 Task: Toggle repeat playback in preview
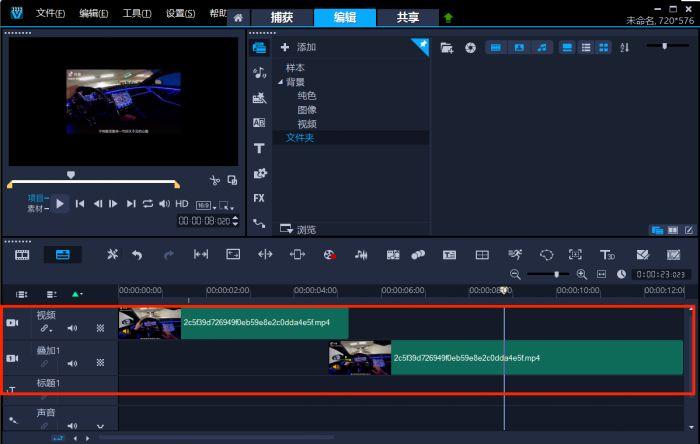pyautogui.click(x=148, y=204)
